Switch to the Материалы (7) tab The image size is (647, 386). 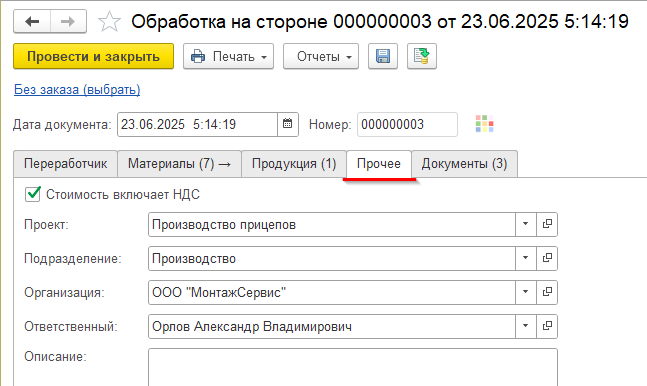(x=179, y=164)
